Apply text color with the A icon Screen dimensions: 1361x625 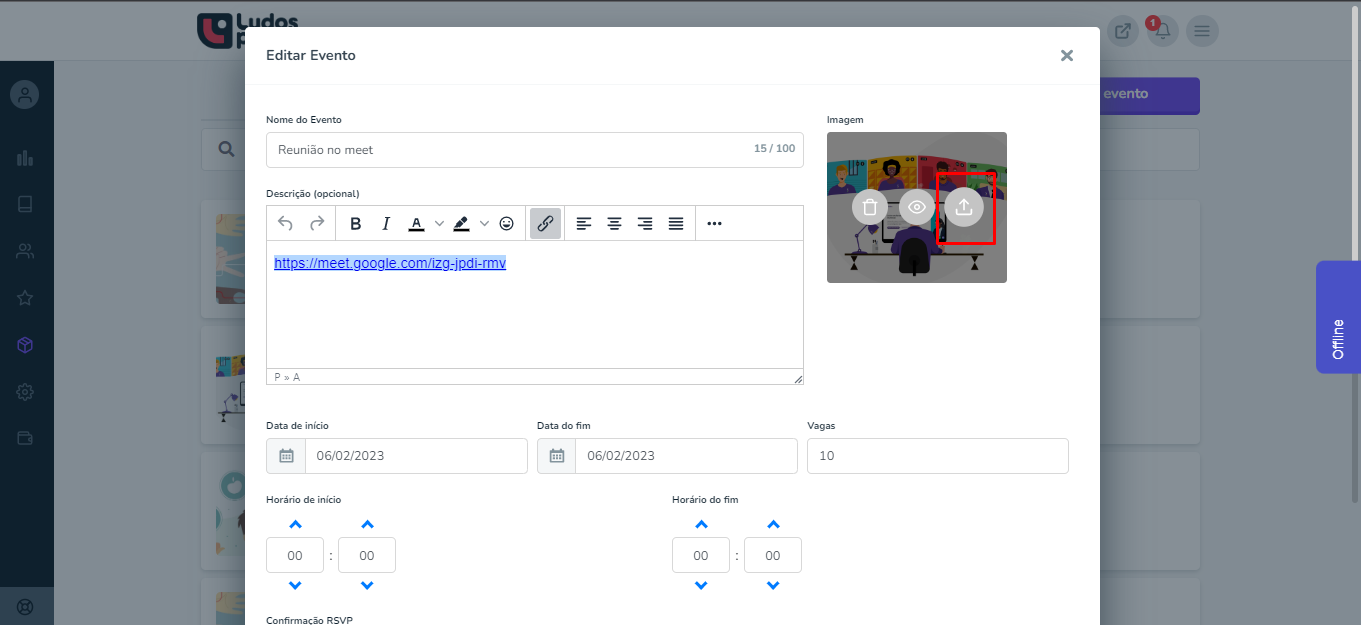tap(417, 224)
